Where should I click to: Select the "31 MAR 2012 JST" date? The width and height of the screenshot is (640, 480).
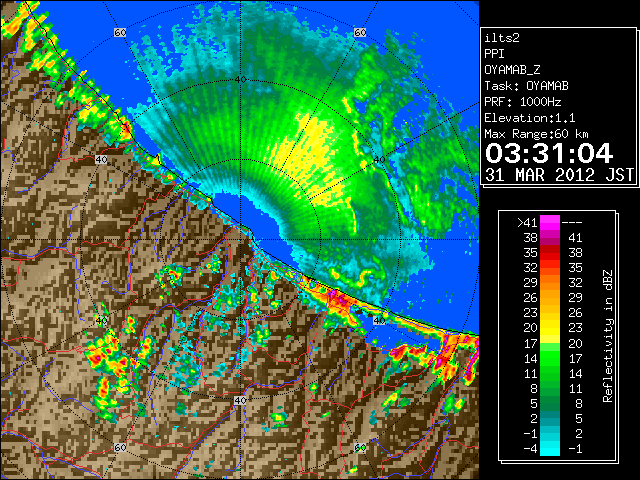pyautogui.click(x=560, y=175)
